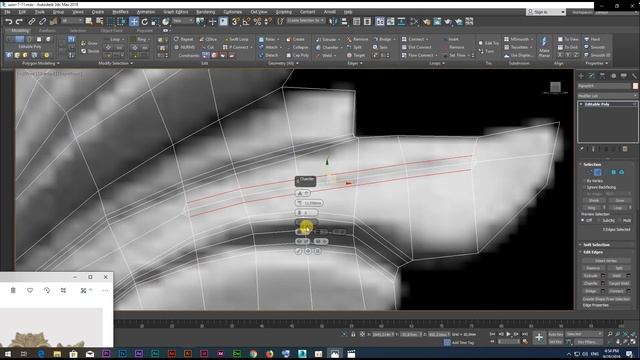Screen dimensions: 640x360
Task: Toggle the Angle Snap icon
Action: click(247, 22)
